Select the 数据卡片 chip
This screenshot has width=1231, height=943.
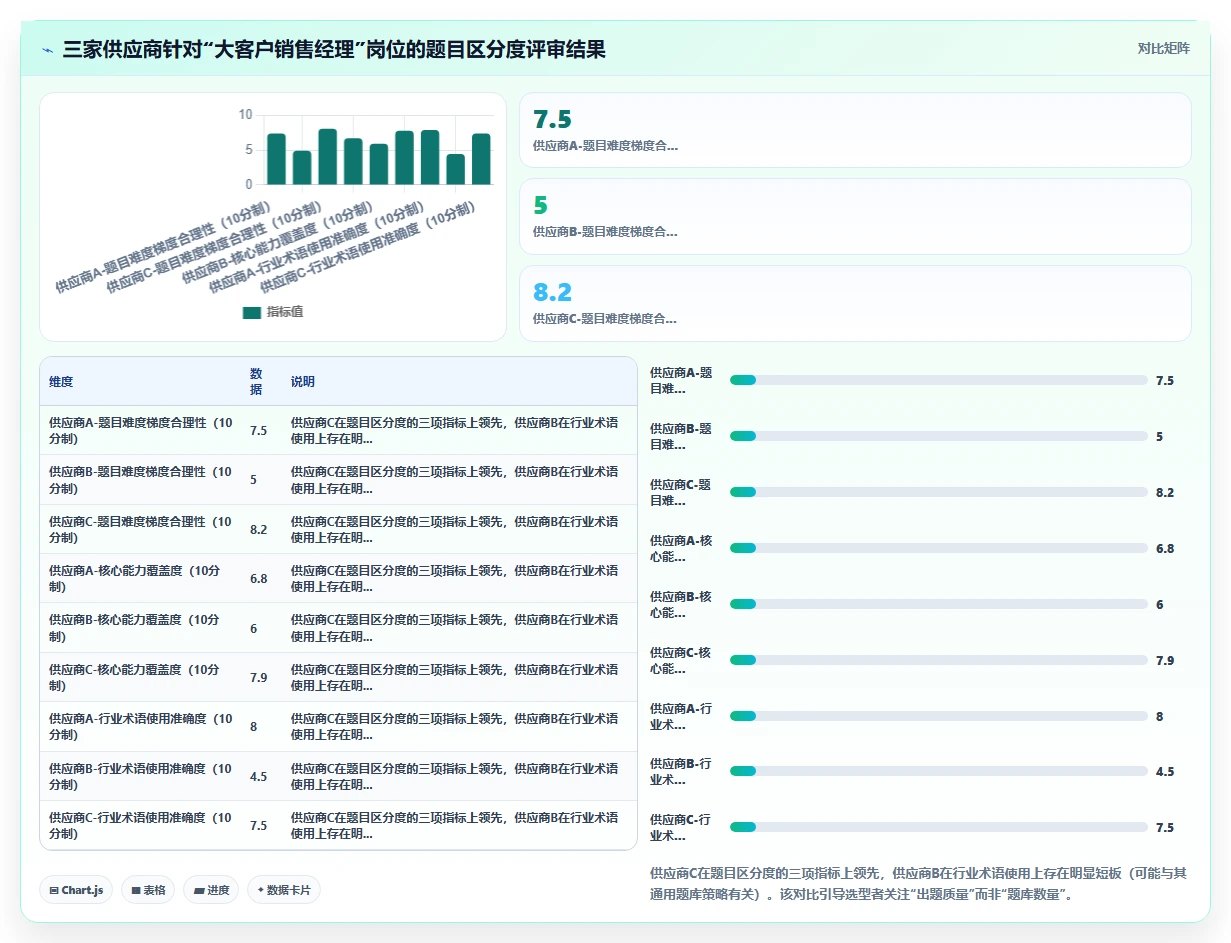pos(284,890)
